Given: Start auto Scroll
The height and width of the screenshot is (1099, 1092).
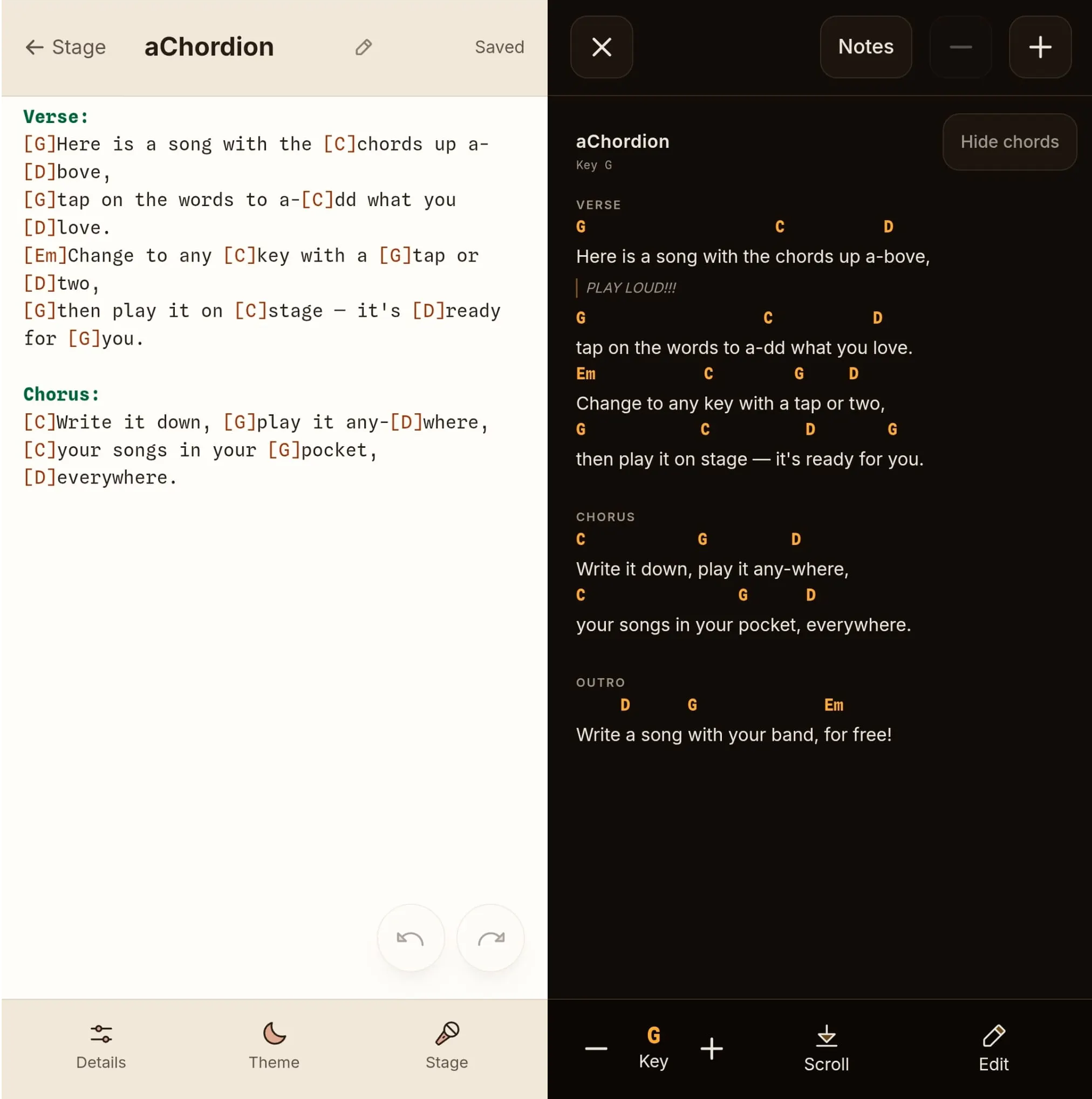Looking at the screenshot, I should (827, 1048).
